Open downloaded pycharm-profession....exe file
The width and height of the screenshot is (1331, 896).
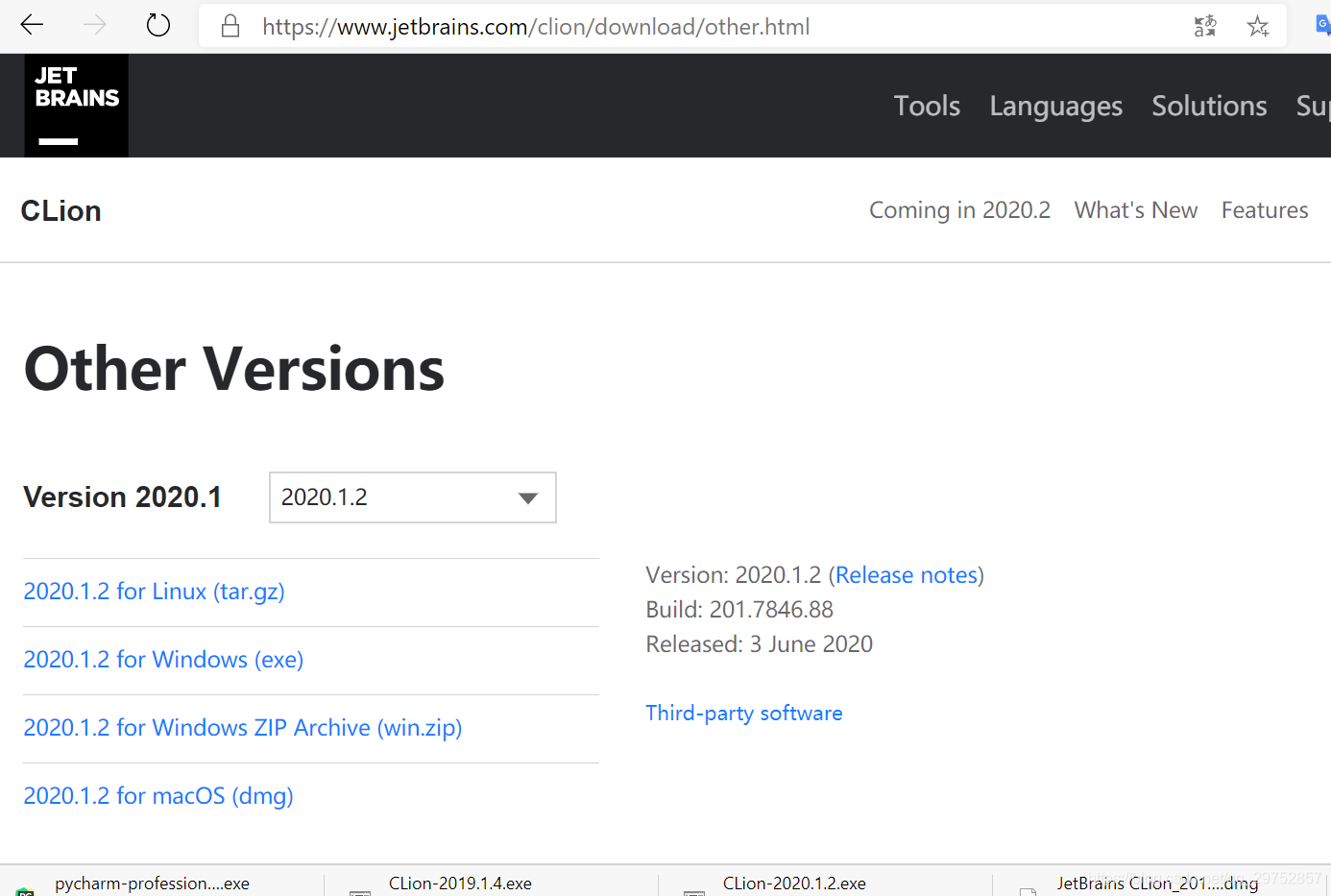[152, 884]
